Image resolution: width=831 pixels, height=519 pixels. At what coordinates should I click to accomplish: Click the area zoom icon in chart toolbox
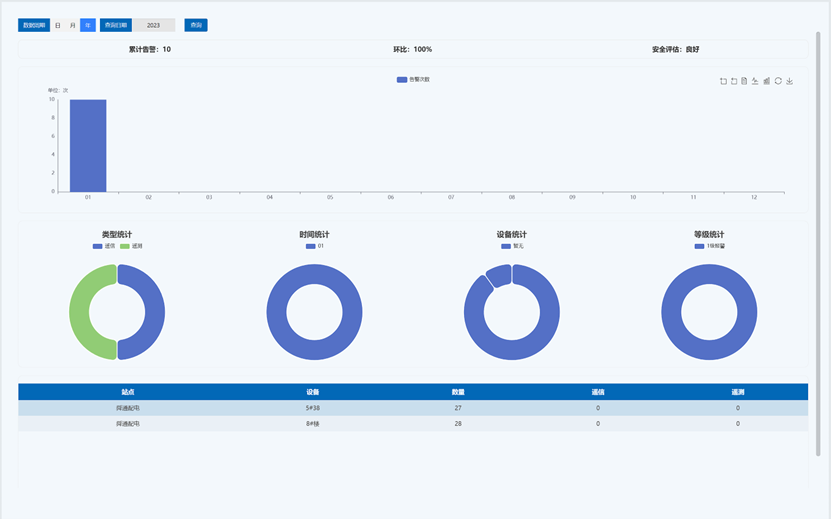(x=723, y=81)
